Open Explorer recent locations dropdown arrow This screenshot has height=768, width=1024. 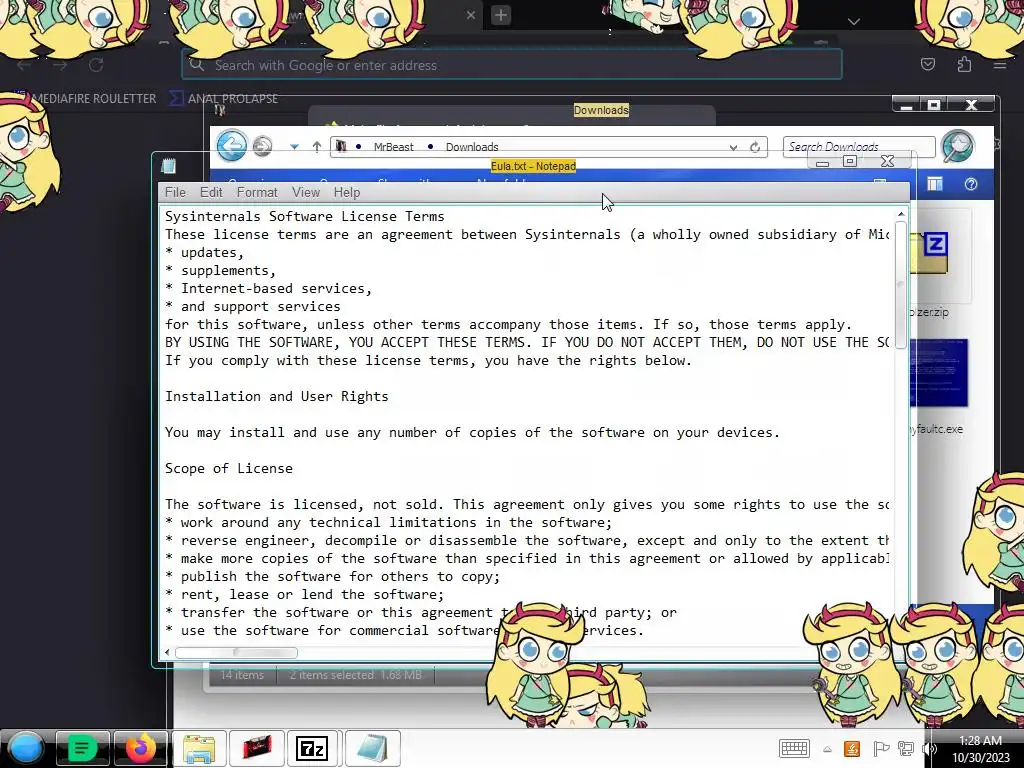coord(295,147)
